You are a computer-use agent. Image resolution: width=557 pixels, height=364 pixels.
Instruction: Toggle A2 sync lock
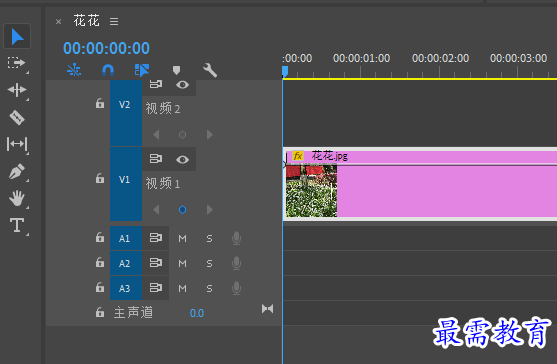[156, 262]
